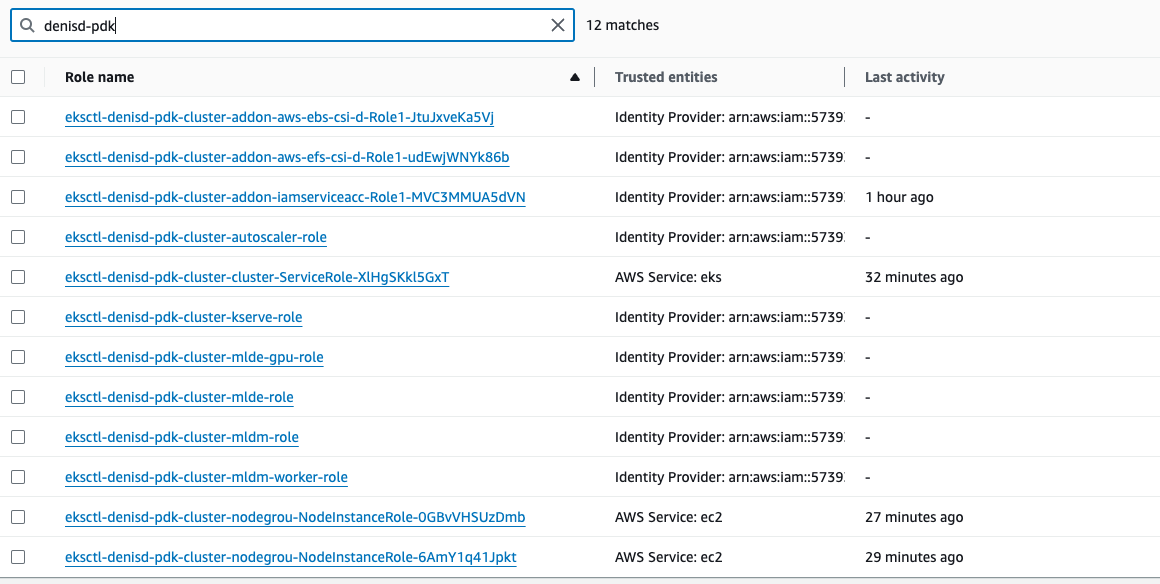Check the mldm-worker-role row checkbox
1160x584 pixels.
tap(18, 477)
